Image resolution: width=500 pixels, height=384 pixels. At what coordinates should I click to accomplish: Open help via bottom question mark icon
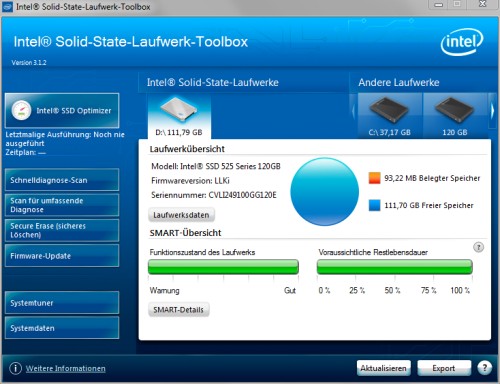click(484, 368)
